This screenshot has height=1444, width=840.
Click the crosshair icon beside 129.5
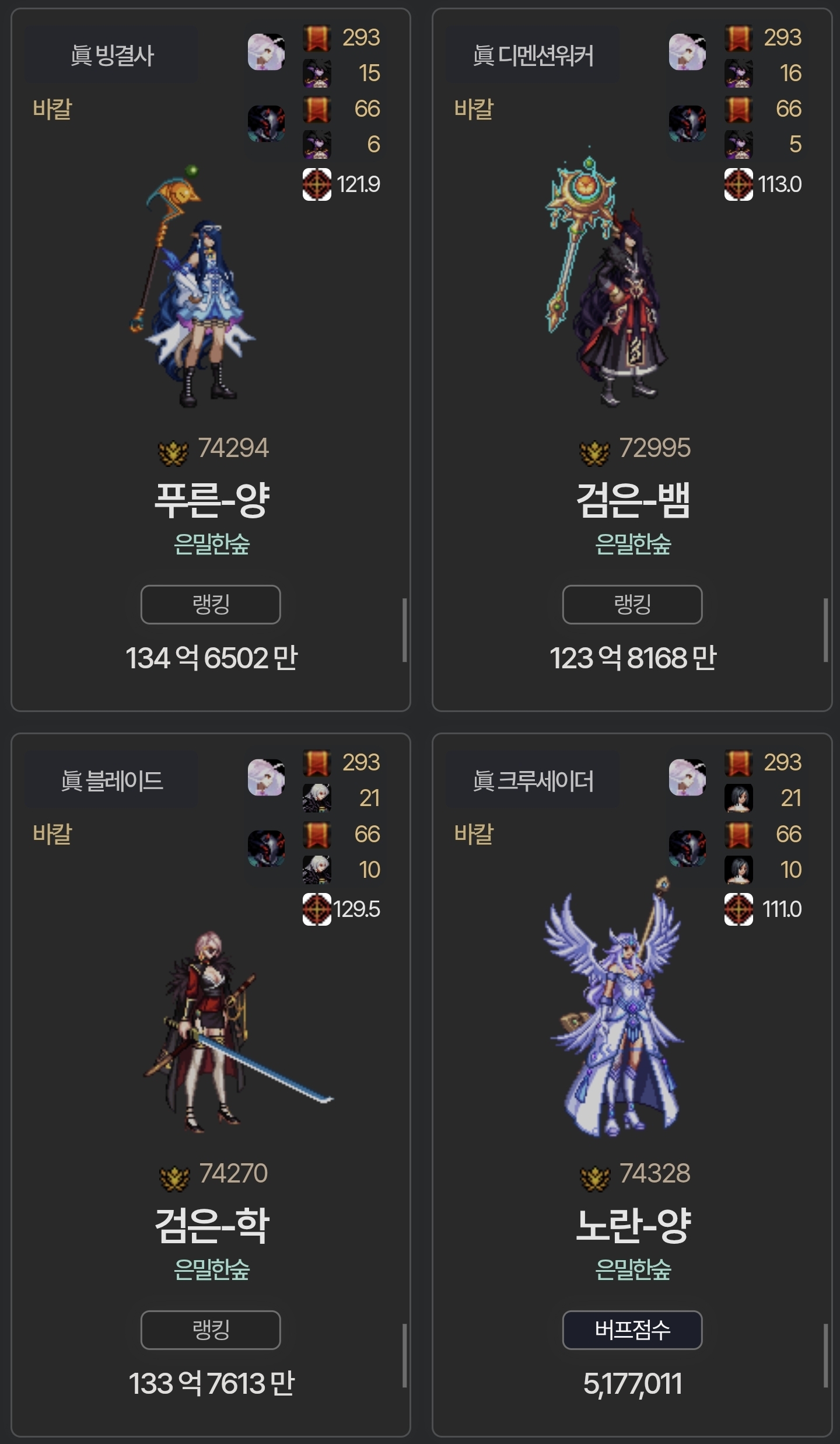[x=317, y=909]
